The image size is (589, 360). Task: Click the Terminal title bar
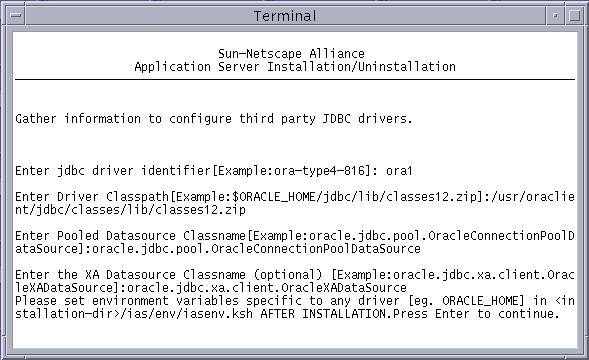(285, 16)
